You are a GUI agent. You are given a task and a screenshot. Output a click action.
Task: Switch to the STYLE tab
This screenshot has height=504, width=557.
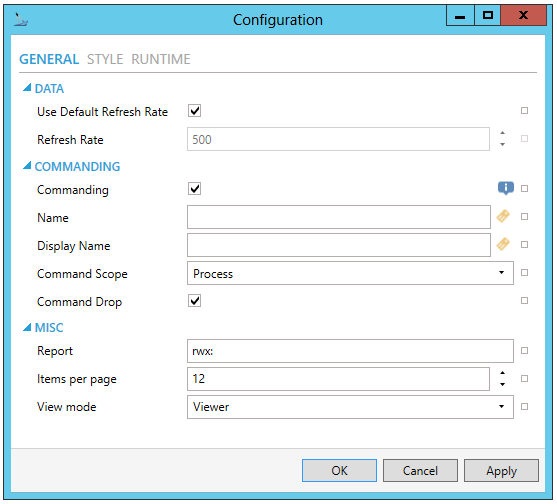(x=105, y=59)
